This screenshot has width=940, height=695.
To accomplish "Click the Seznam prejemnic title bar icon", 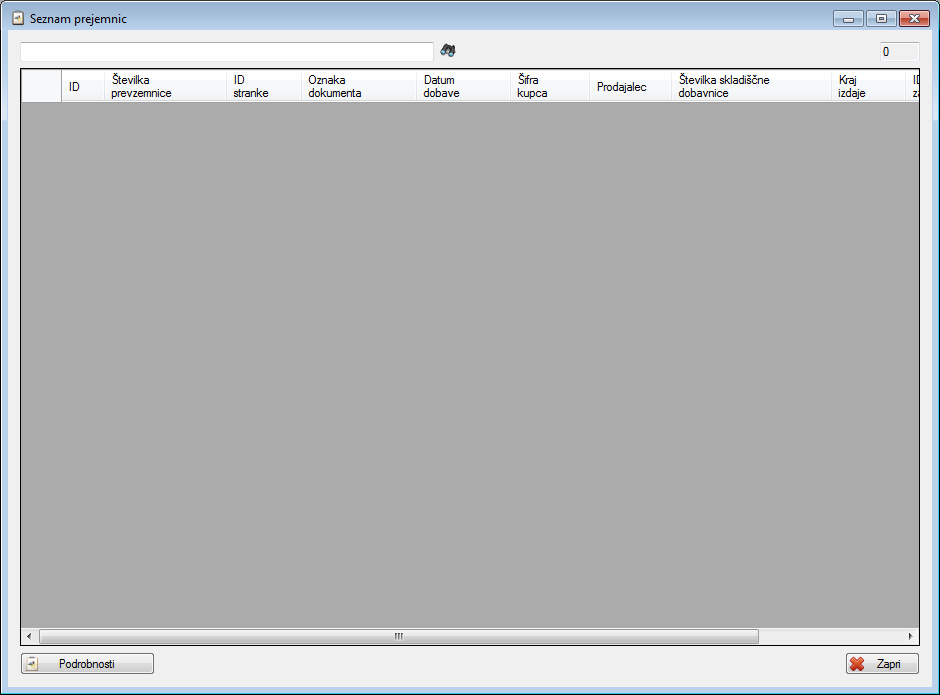I will [17, 19].
